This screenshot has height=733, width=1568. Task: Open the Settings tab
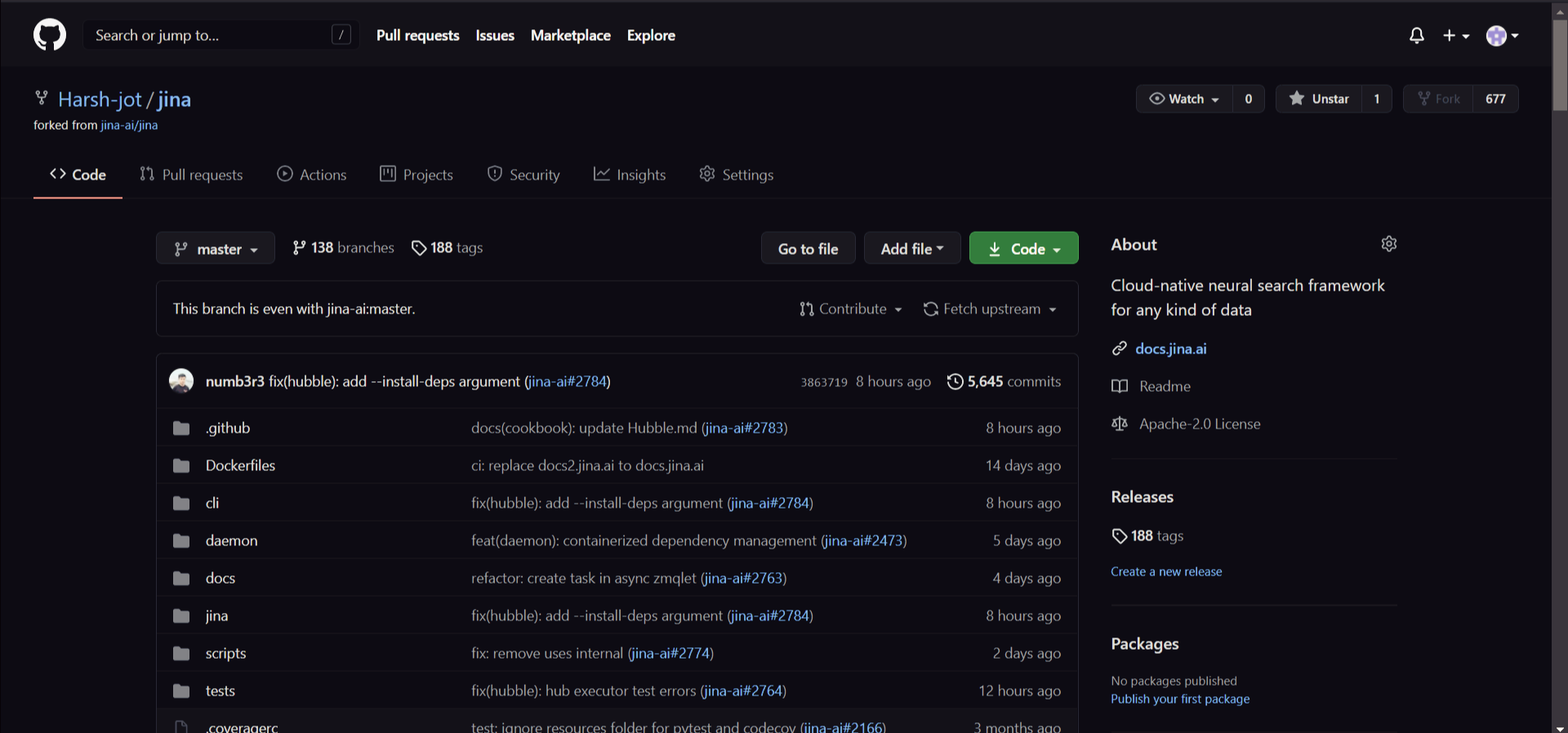[737, 175]
